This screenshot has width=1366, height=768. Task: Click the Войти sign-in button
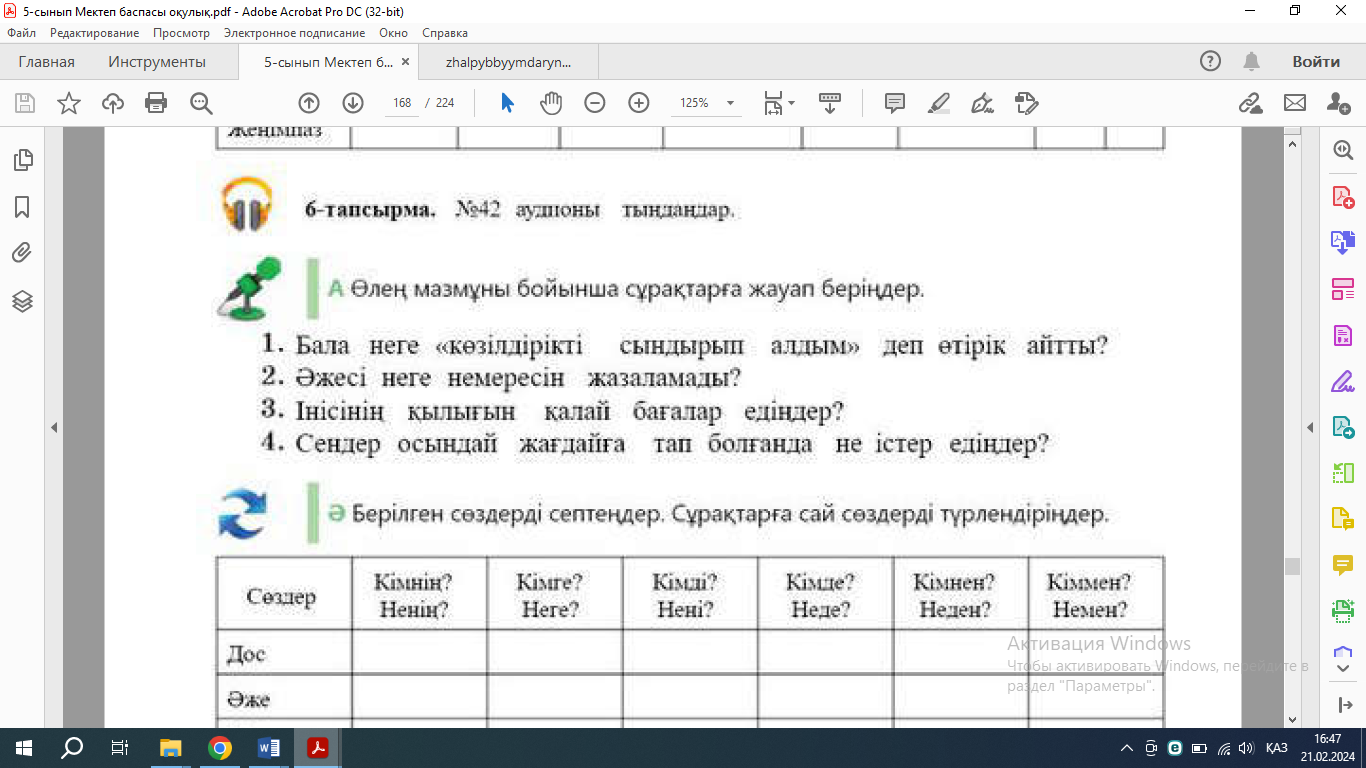1315,62
